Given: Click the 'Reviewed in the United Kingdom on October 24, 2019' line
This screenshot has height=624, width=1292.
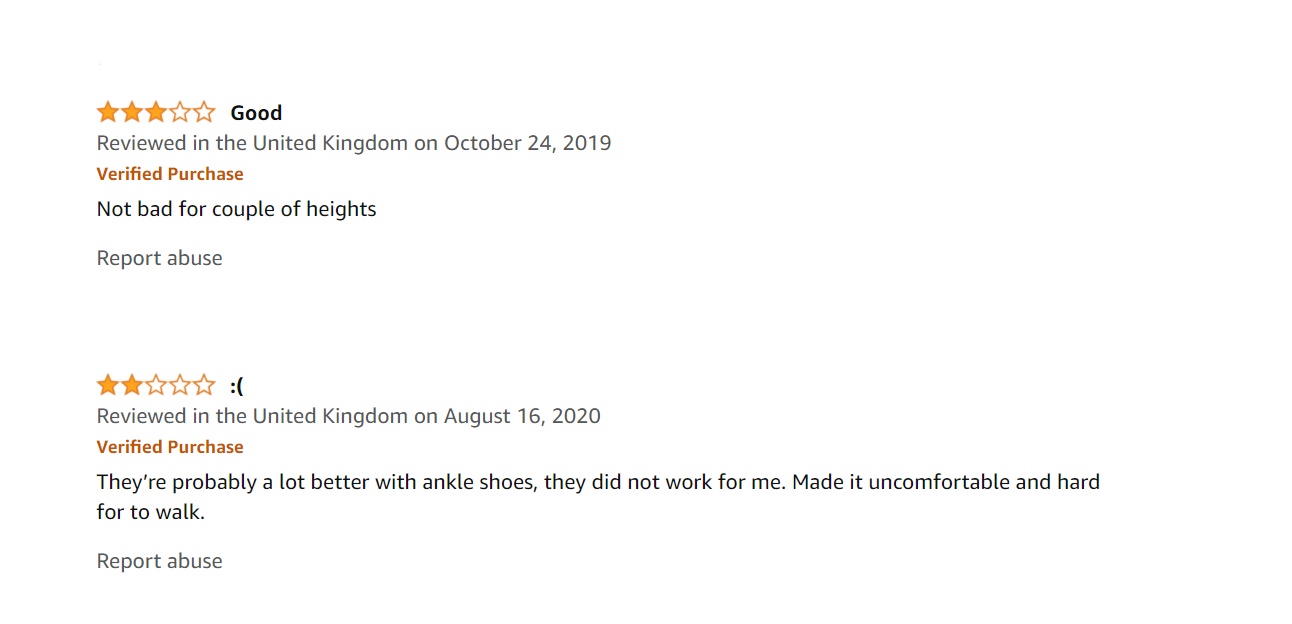Looking at the screenshot, I should point(353,143).
